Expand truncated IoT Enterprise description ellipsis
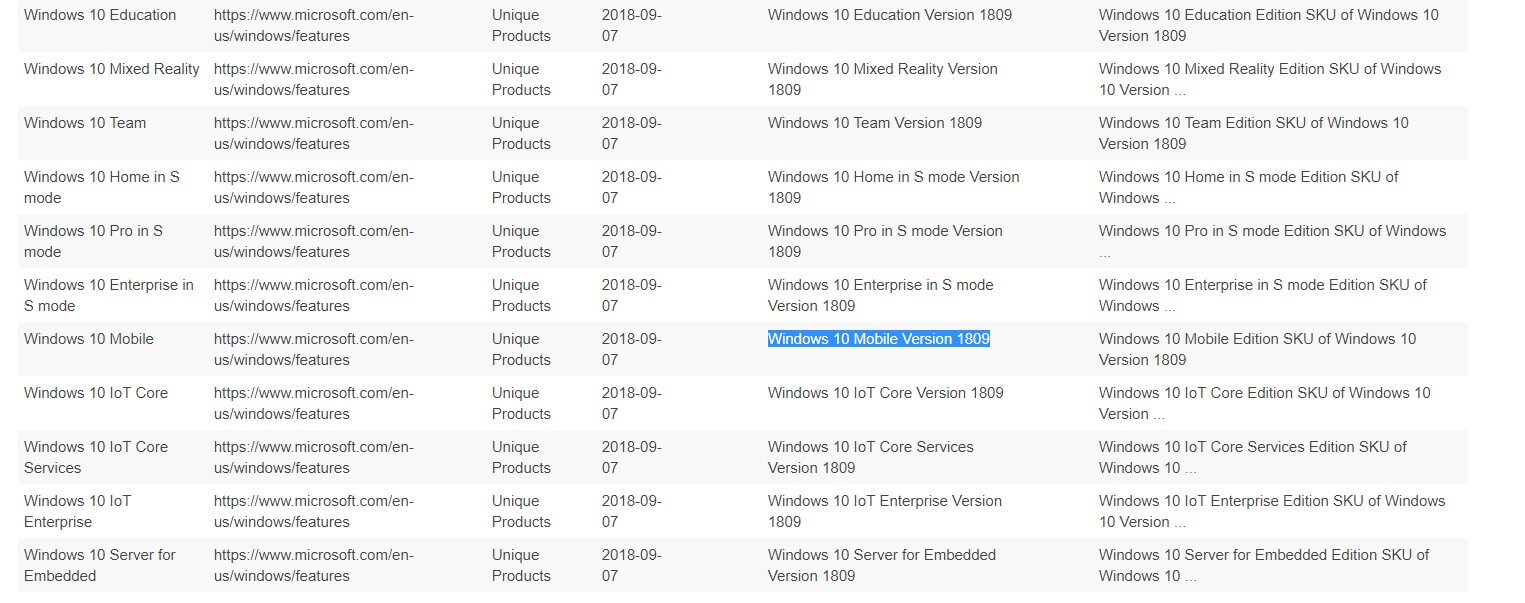 pos(1180,522)
